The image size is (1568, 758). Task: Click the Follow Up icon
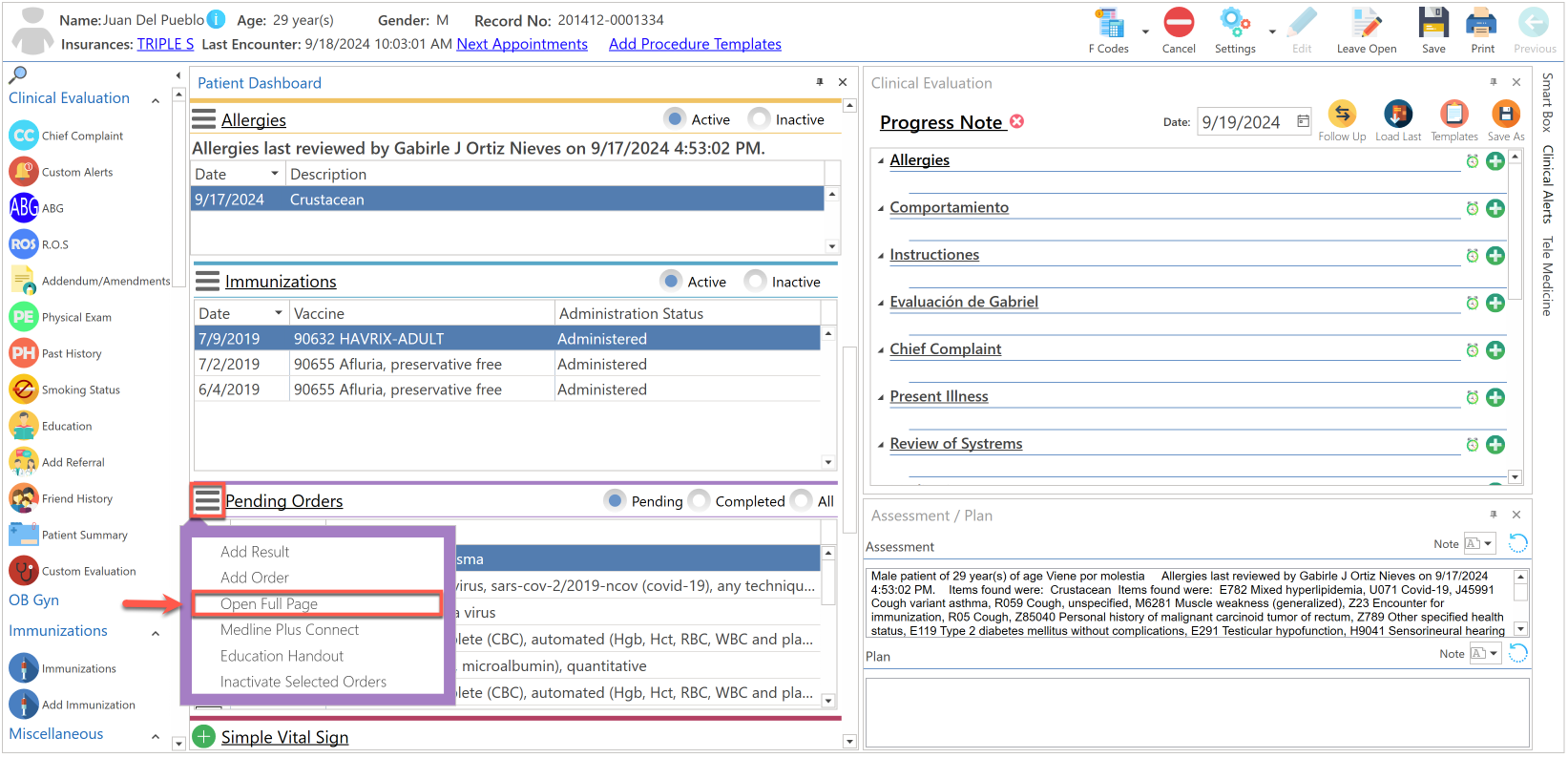1342,115
